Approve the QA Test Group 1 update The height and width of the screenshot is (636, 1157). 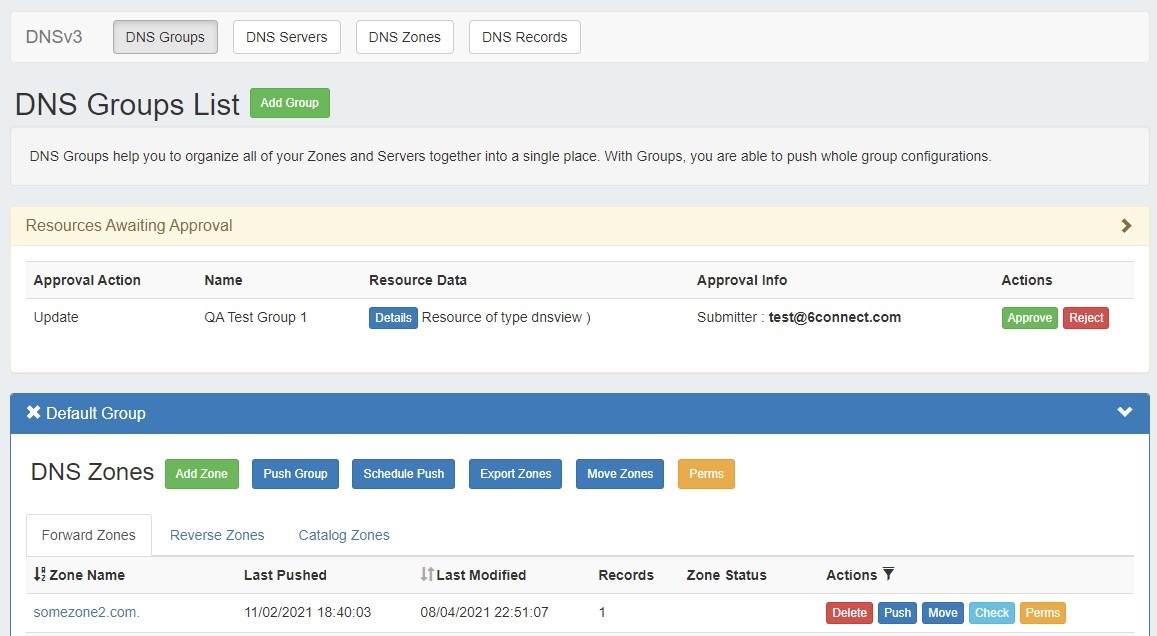(x=1029, y=318)
